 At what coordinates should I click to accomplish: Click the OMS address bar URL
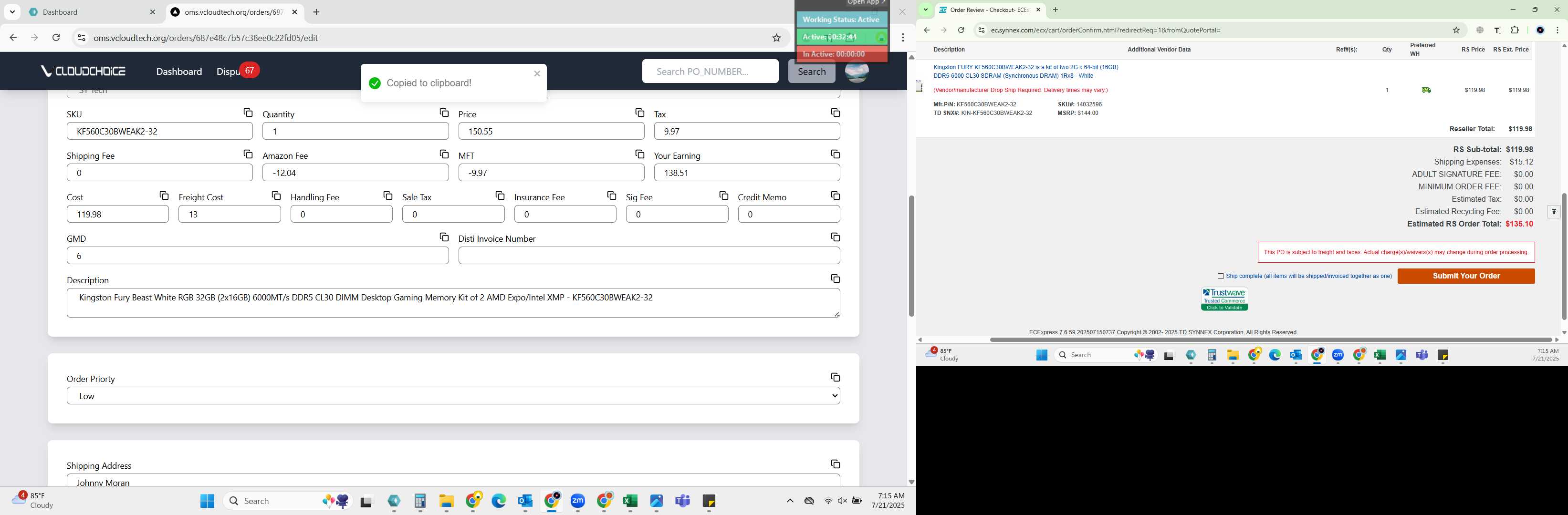pyautogui.click(x=206, y=38)
